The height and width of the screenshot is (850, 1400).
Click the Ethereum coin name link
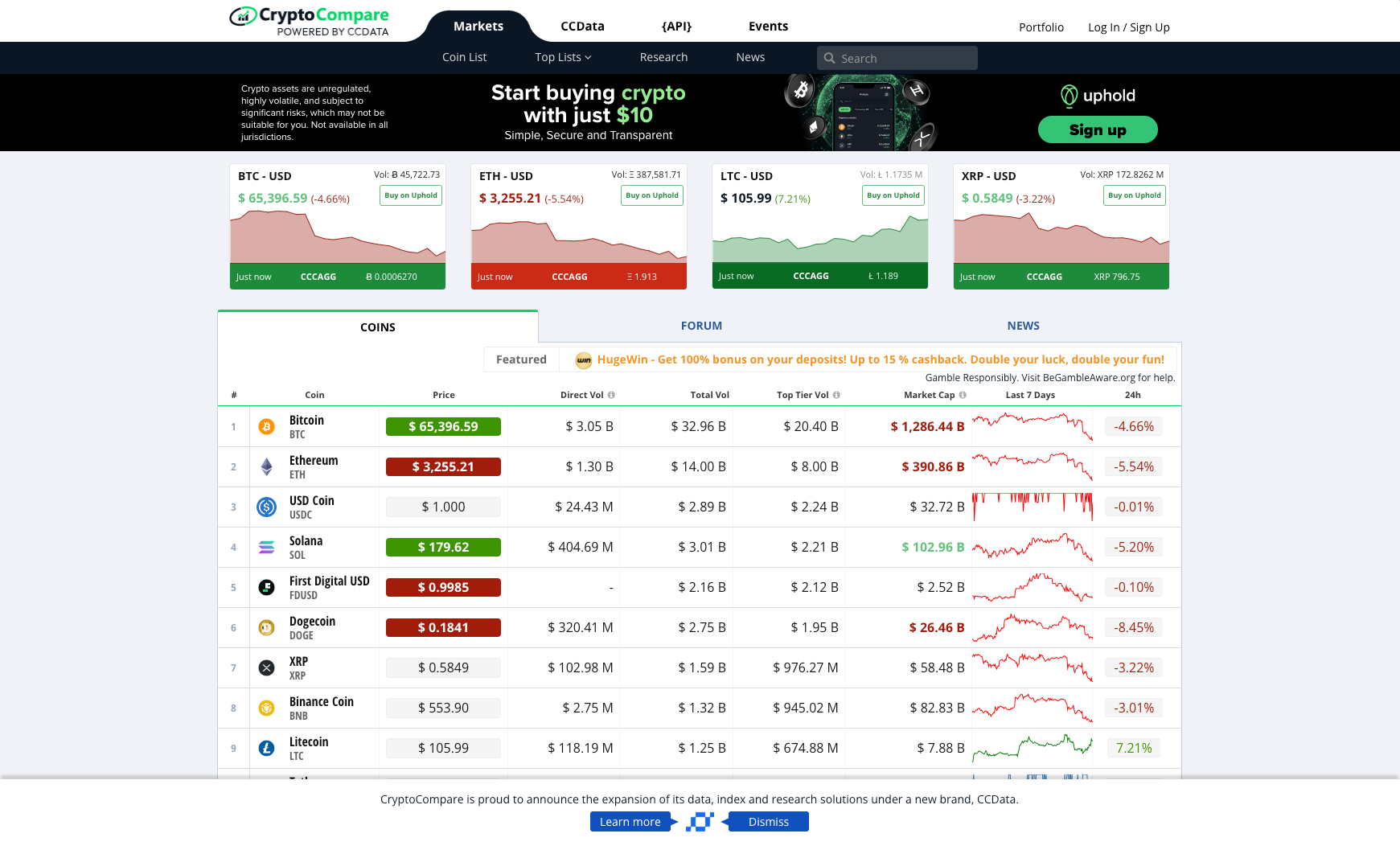click(314, 461)
